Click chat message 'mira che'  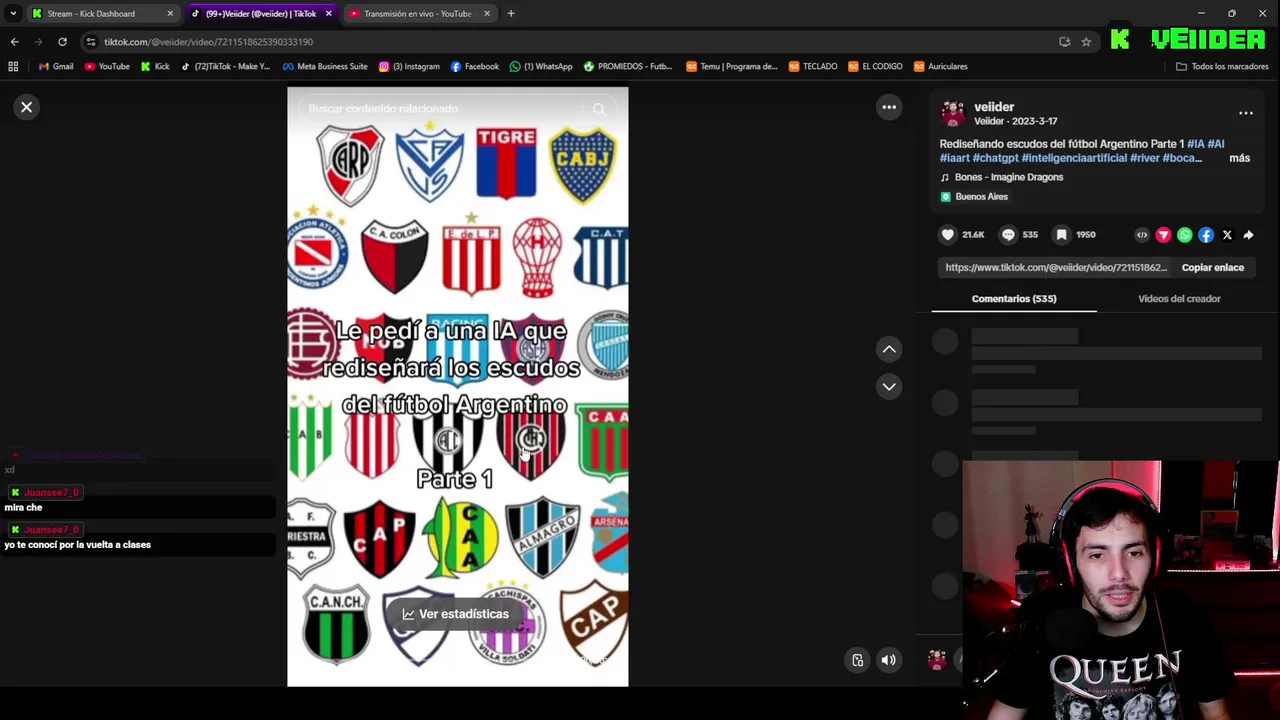coord(23,508)
